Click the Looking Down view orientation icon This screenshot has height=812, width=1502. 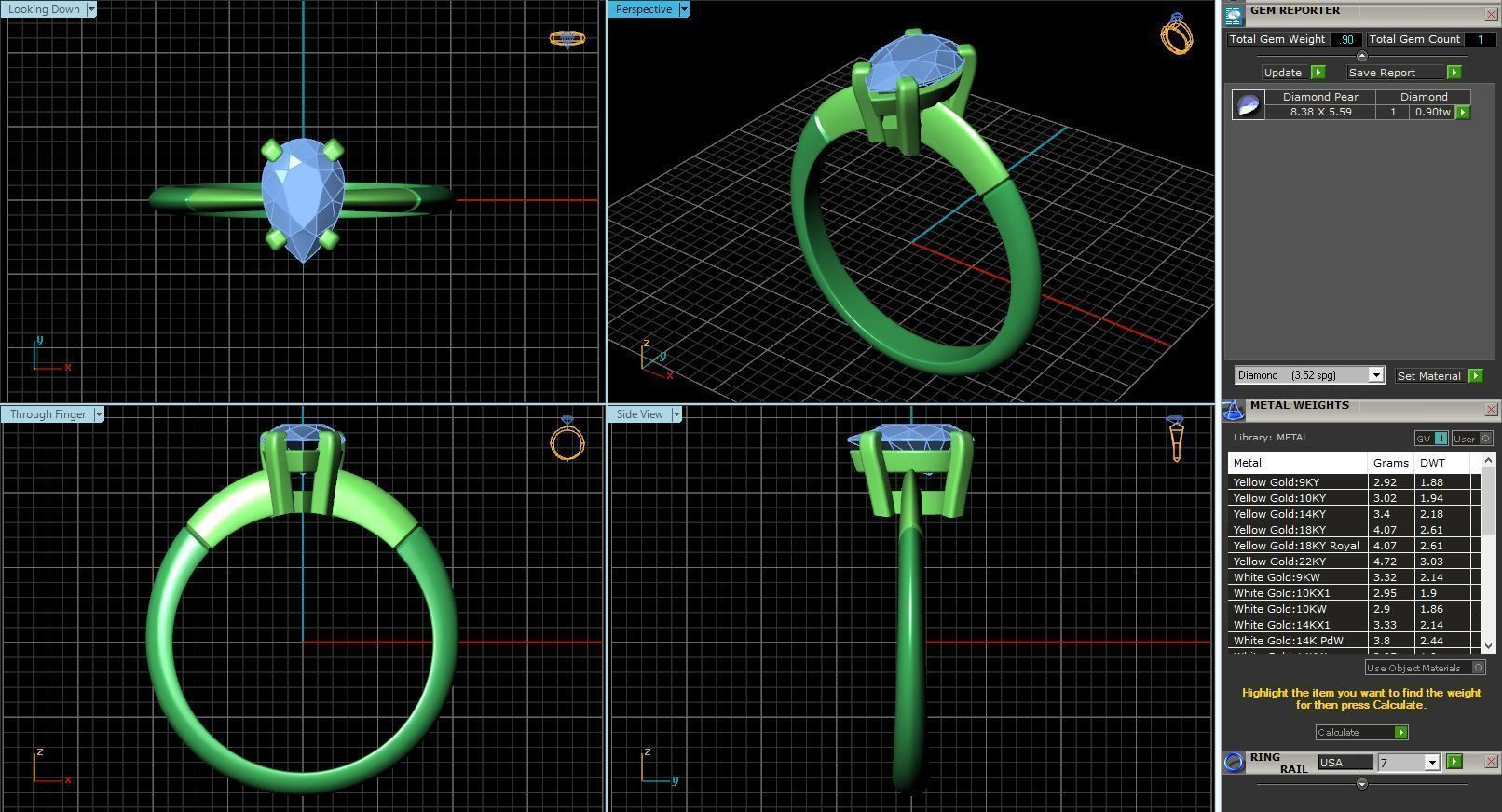(x=567, y=39)
